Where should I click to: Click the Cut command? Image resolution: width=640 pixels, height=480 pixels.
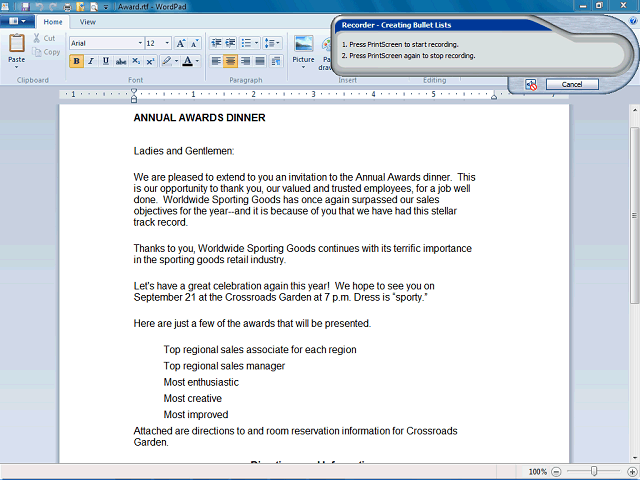point(44,38)
